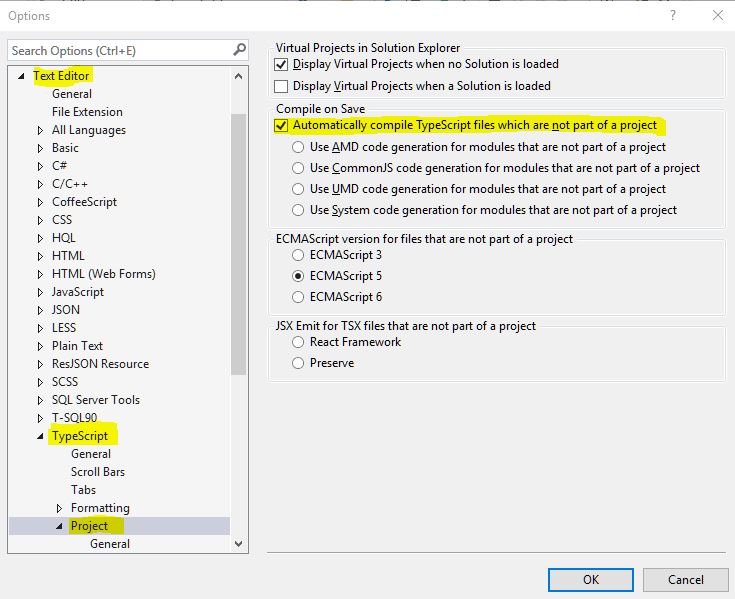Expand the HQL node
The width and height of the screenshot is (735, 599).
coord(40,238)
